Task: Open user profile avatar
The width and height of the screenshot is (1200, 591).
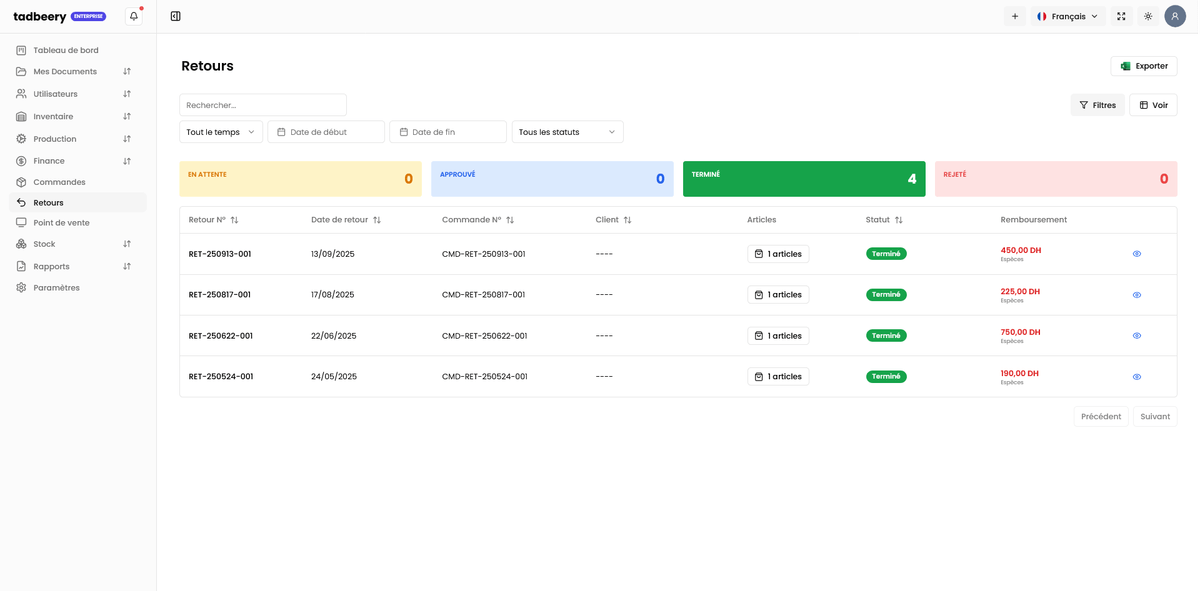Action: click(1175, 16)
